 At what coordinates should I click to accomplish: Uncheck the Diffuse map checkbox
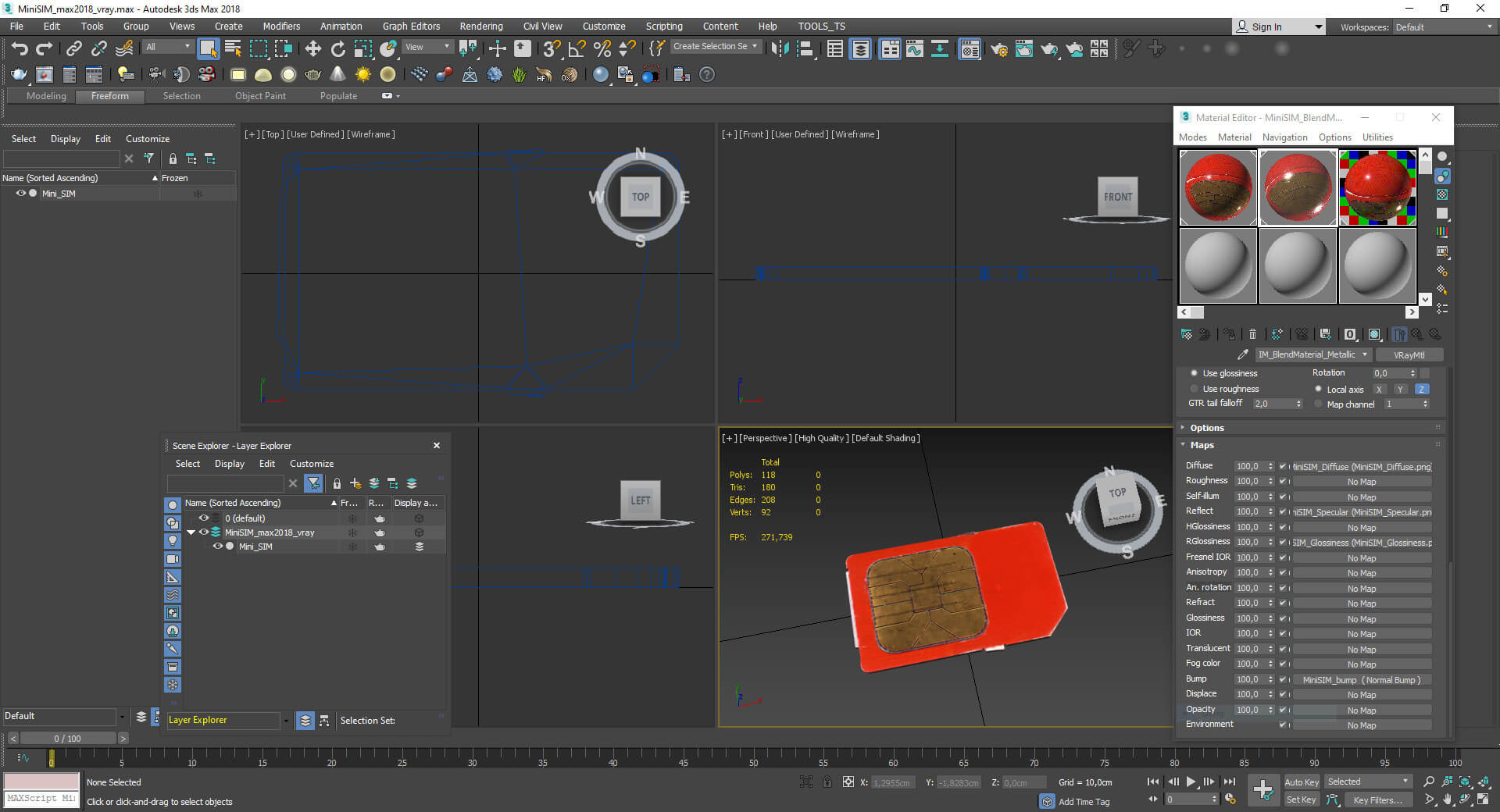1282,466
